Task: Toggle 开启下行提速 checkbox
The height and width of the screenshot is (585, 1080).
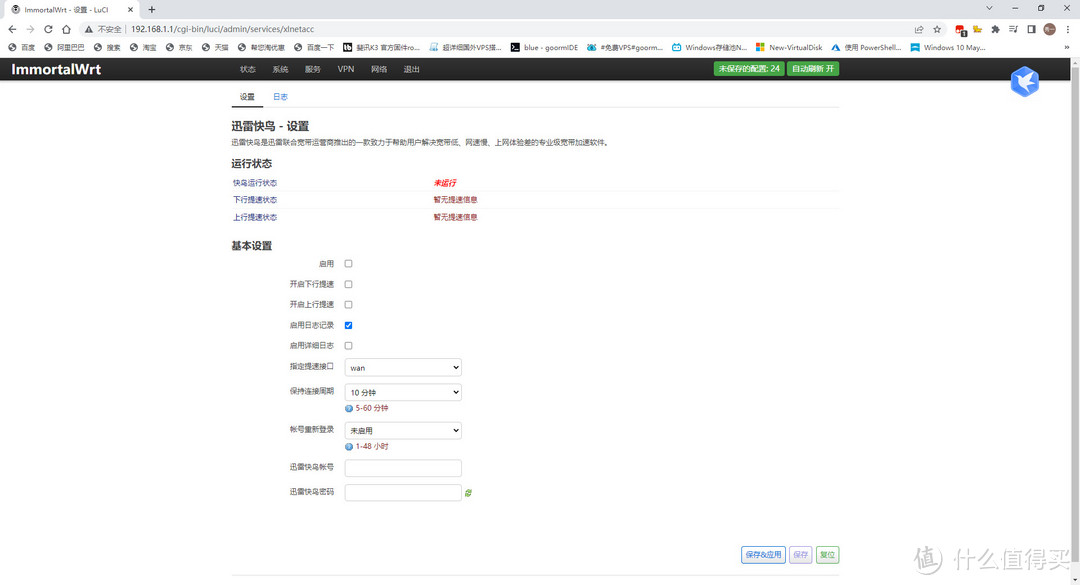Action: pos(349,284)
